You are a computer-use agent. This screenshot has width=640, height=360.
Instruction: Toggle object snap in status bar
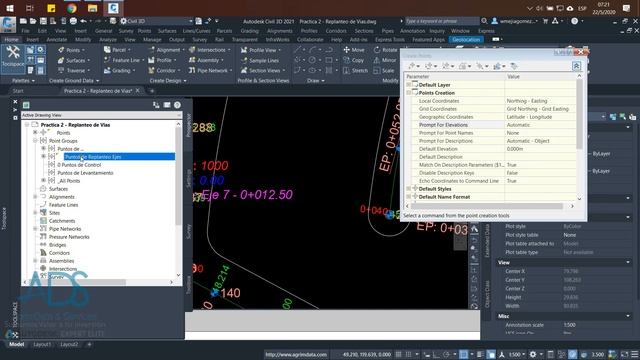pyautogui.click(x=463, y=354)
